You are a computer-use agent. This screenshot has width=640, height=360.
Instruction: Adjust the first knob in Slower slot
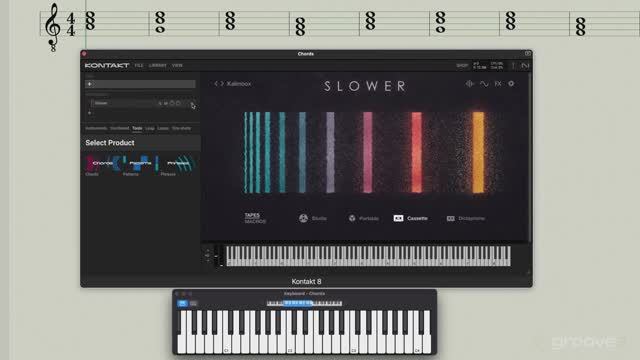172,103
